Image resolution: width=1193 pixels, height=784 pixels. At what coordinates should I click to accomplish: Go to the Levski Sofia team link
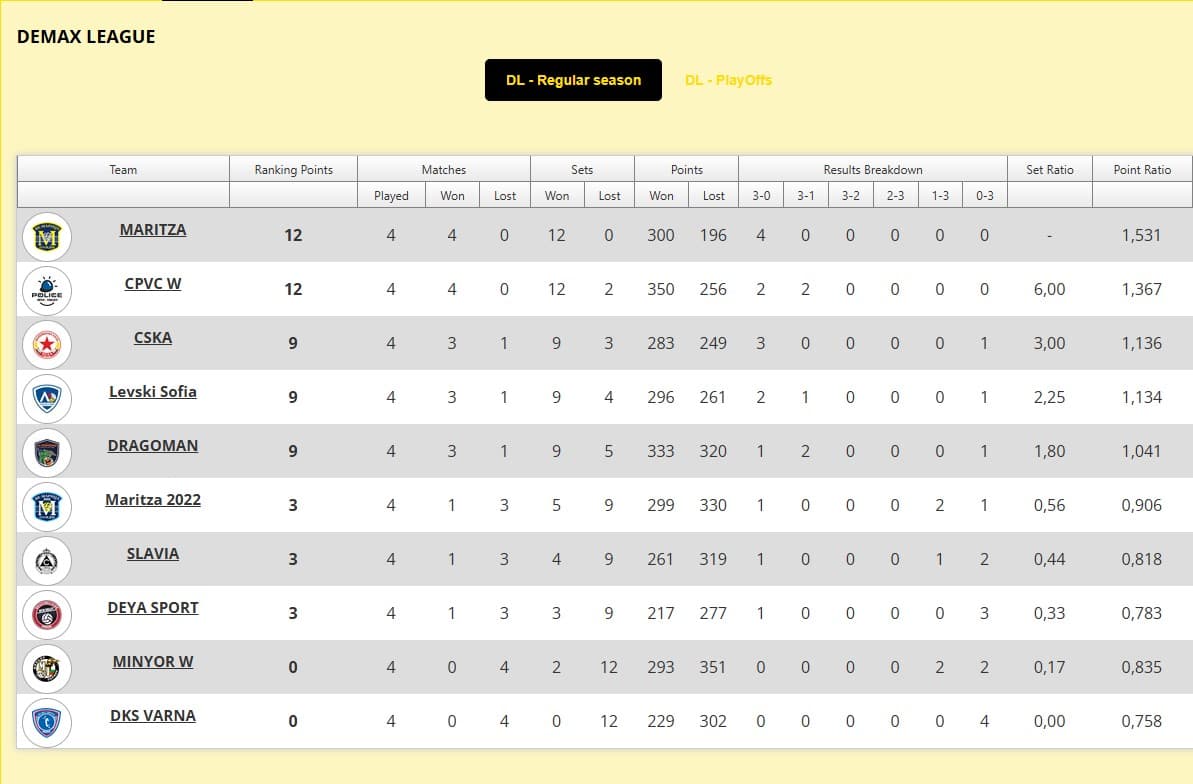click(153, 392)
